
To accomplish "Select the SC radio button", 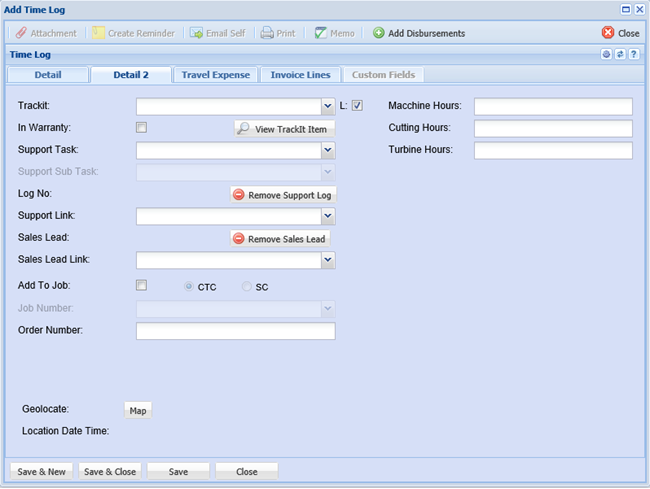I will 247,287.
